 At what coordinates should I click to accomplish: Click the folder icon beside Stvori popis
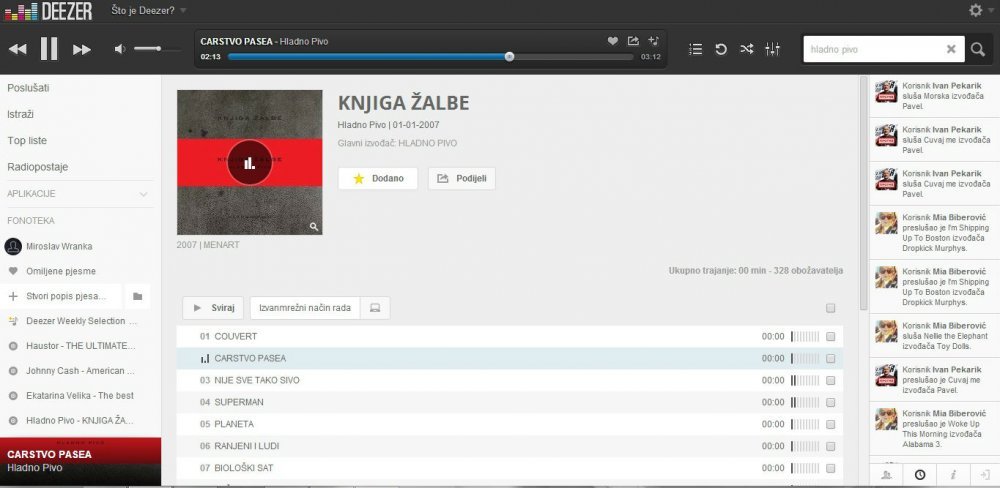tap(137, 297)
